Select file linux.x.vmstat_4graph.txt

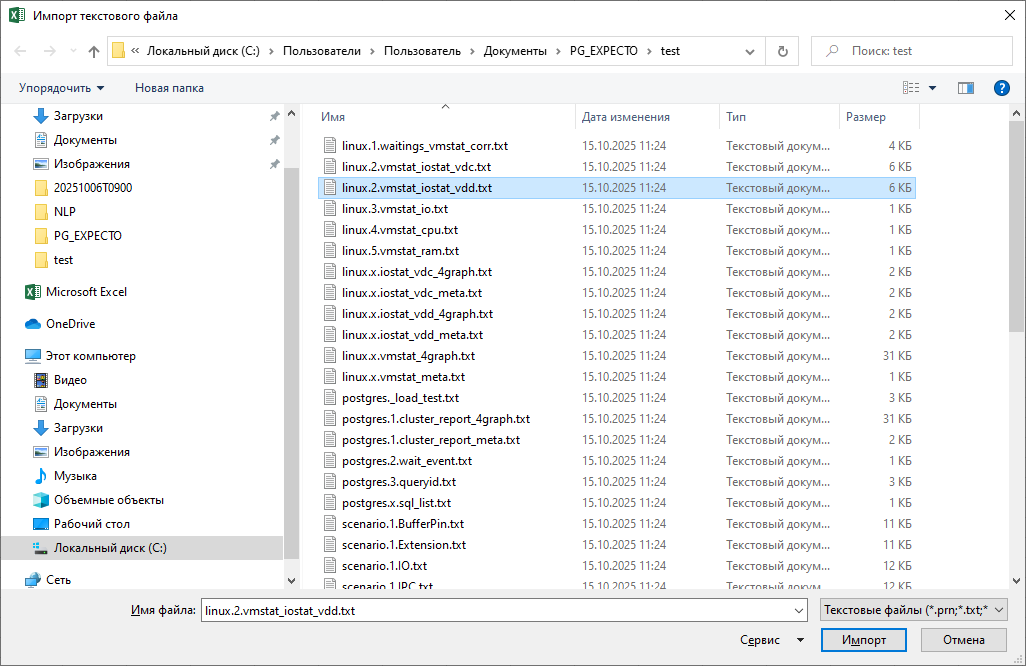point(408,356)
